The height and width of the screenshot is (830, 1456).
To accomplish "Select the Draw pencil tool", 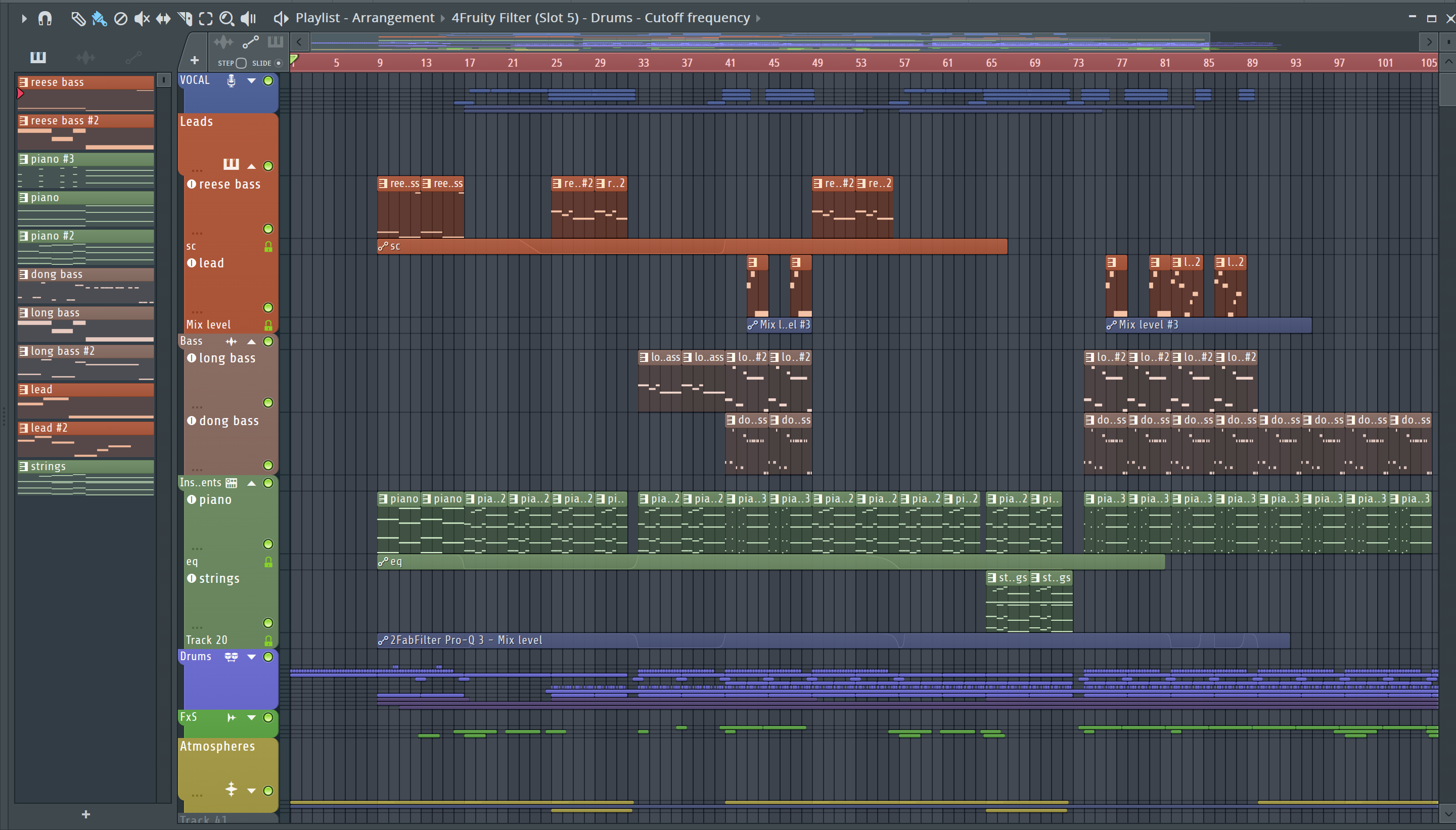I will click(x=77, y=18).
